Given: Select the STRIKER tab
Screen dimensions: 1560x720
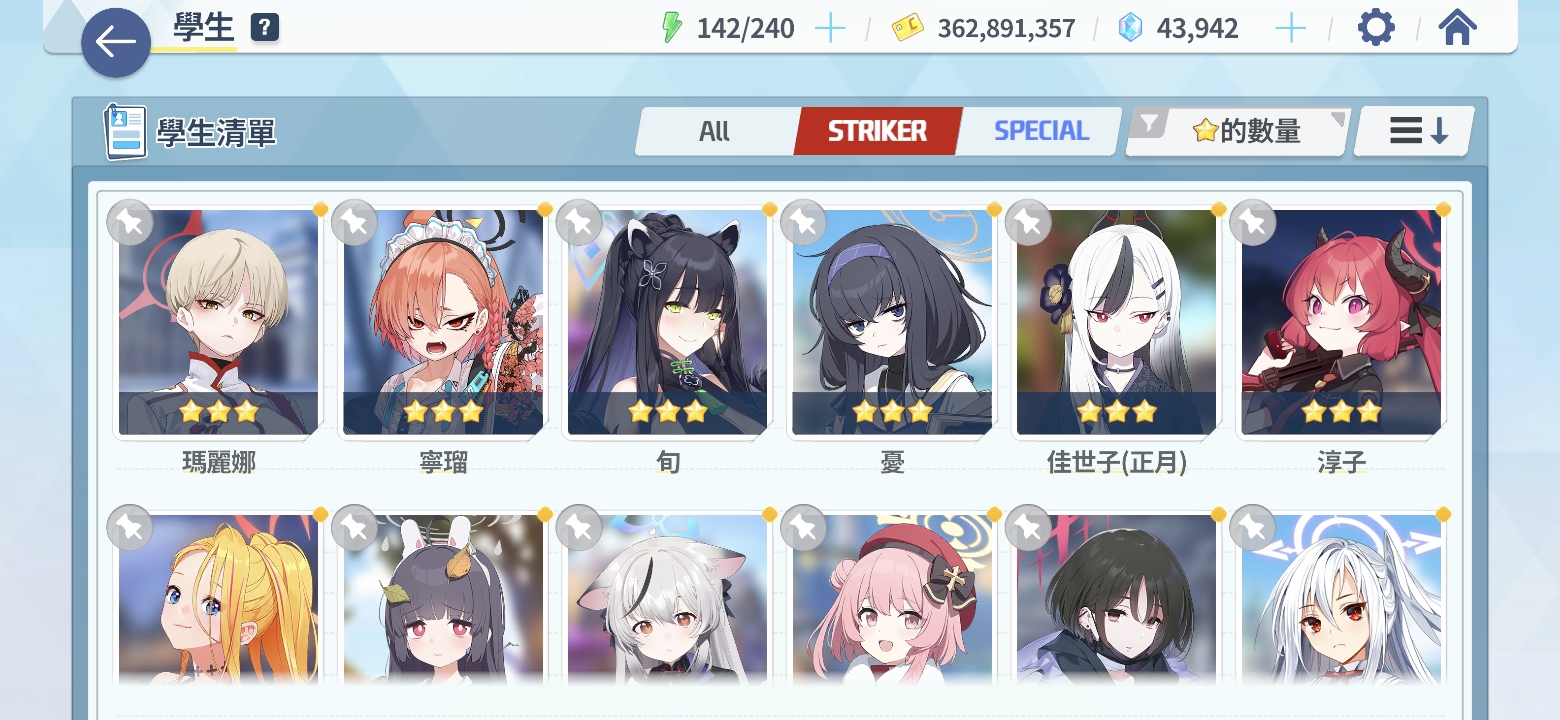Looking at the screenshot, I should (878, 131).
